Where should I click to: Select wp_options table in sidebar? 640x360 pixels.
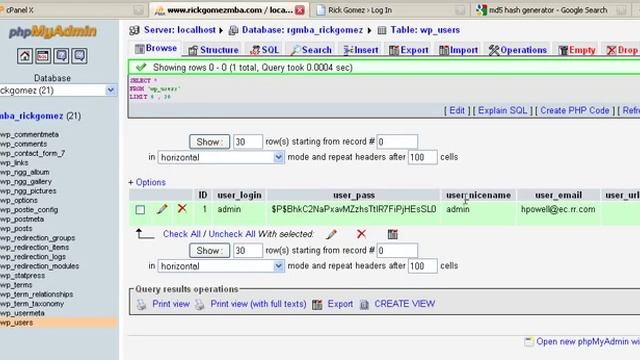tap(19, 200)
